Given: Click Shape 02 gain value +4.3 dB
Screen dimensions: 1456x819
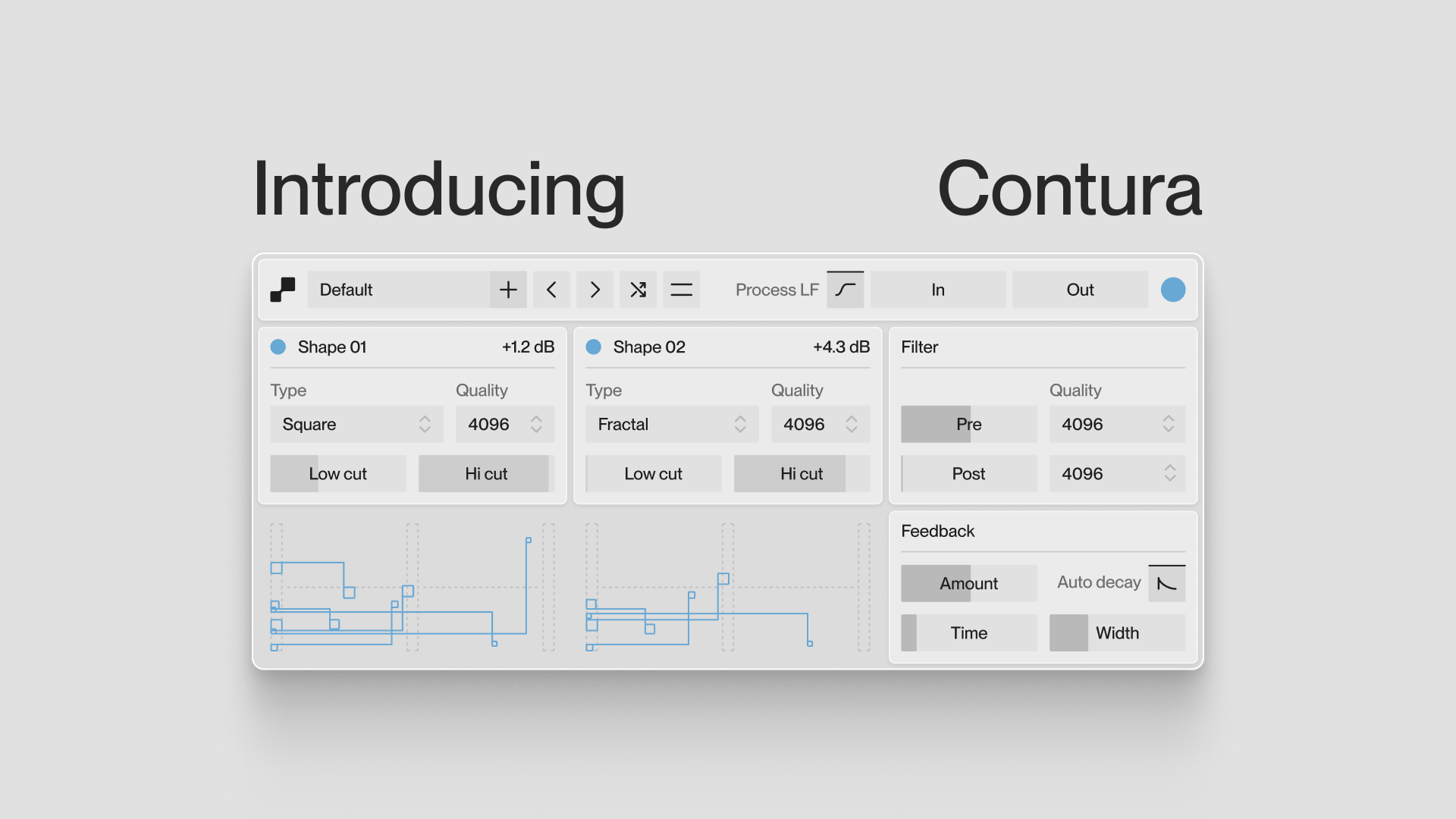Looking at the screenshot, I should pyautogui.click(x=841, y=347).
